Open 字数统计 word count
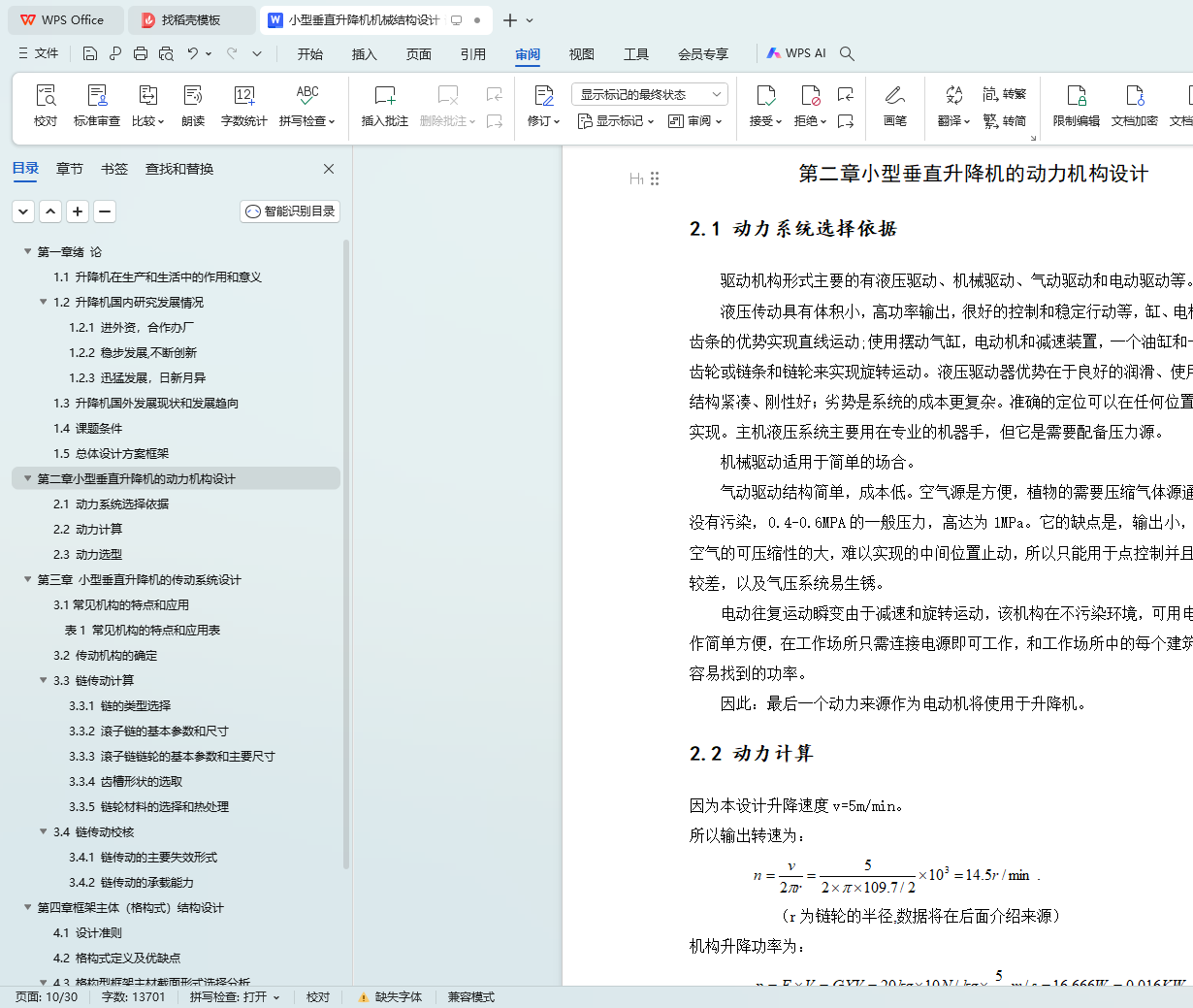Screen dimensions: 1193x1008 pos(243,105)
